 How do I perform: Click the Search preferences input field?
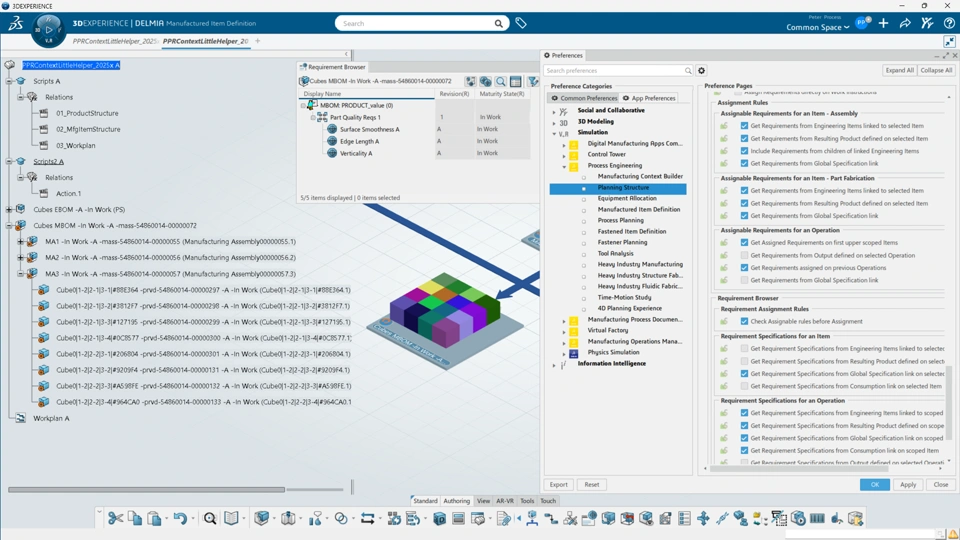(615, 70)
